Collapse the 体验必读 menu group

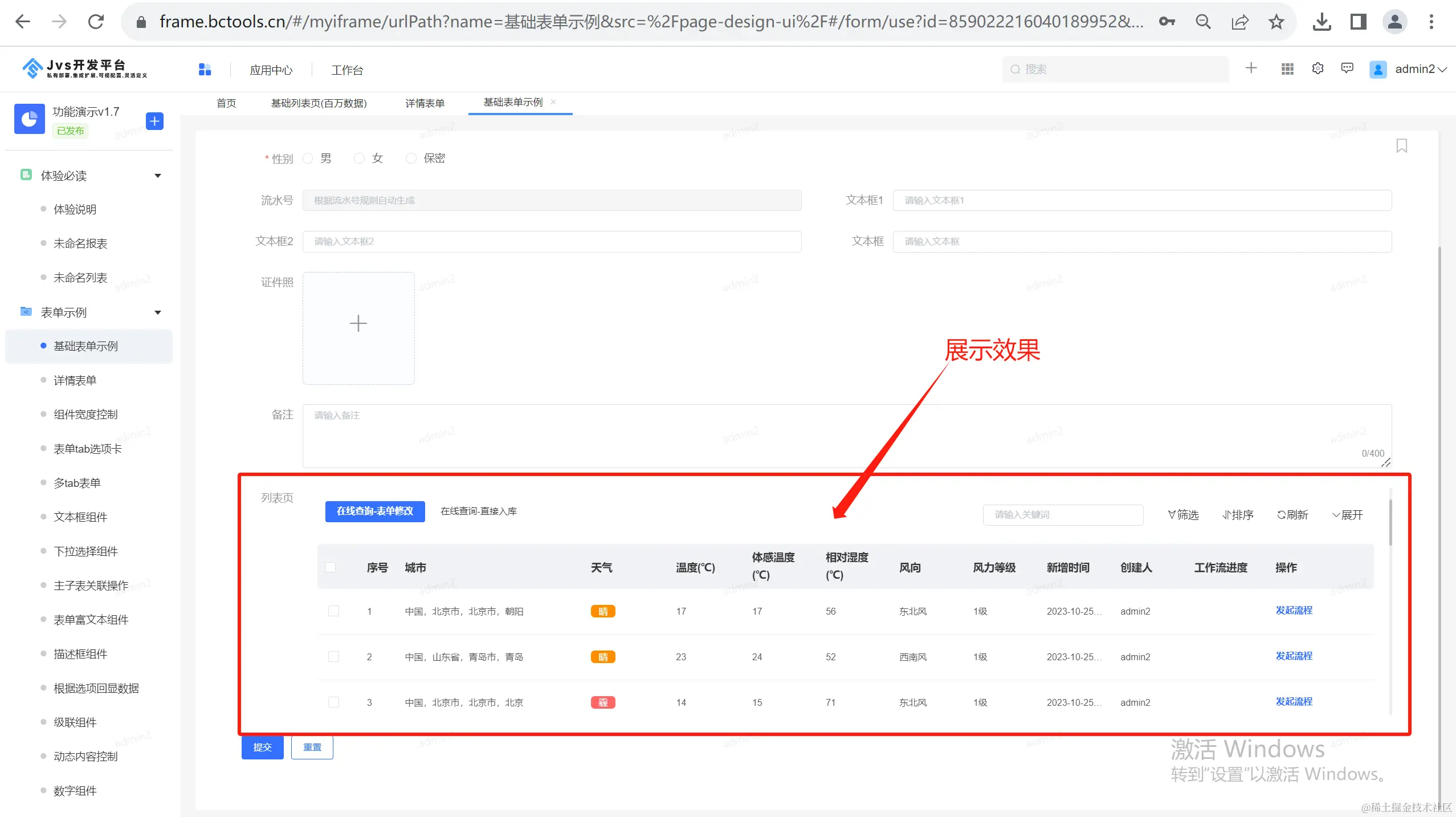point(158,176)
